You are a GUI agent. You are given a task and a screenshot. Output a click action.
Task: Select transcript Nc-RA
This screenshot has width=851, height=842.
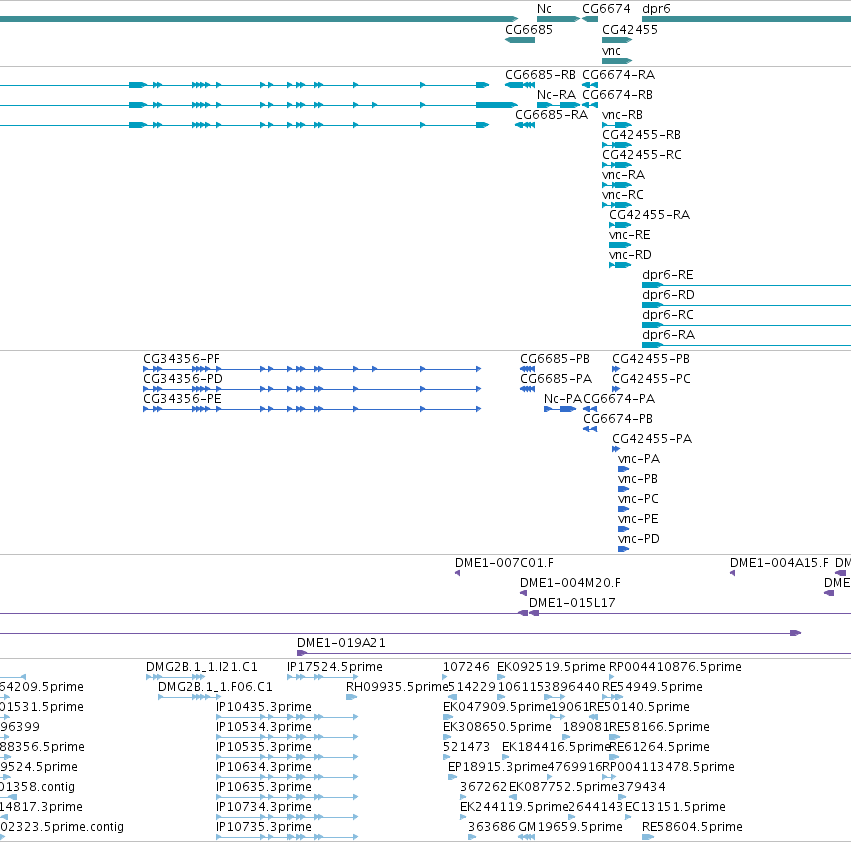pyautogui.click(x=556, y=94)
